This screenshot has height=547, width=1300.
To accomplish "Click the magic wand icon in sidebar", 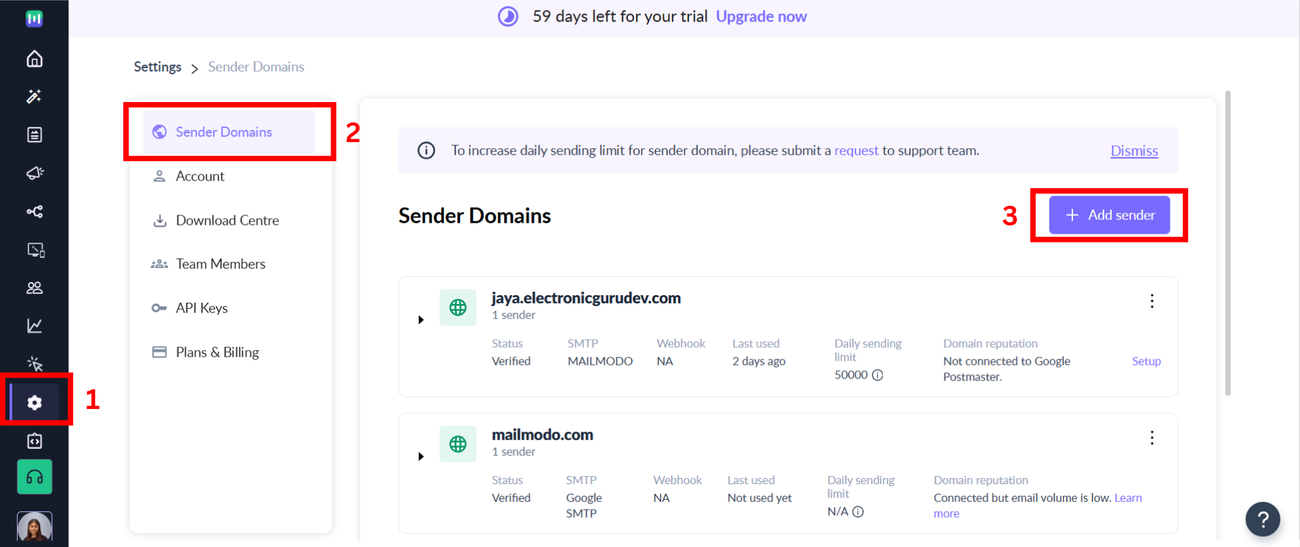I will 34,97.
